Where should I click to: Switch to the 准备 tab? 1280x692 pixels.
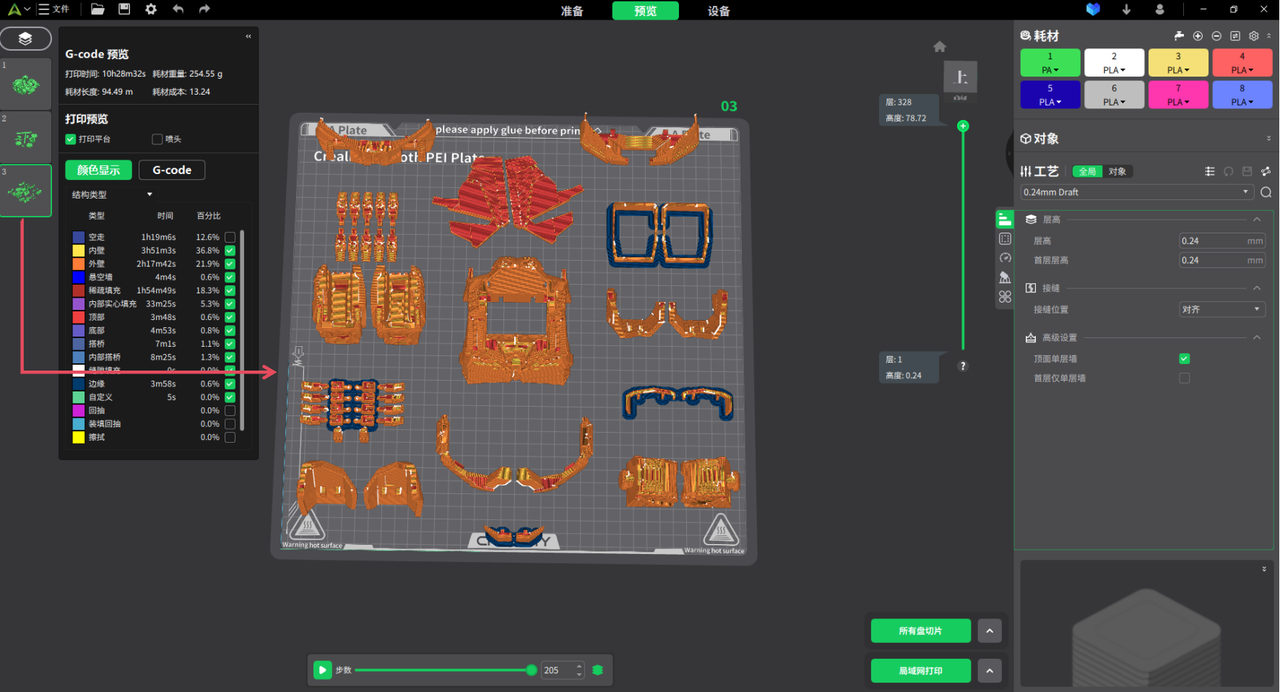pos(572,11)
